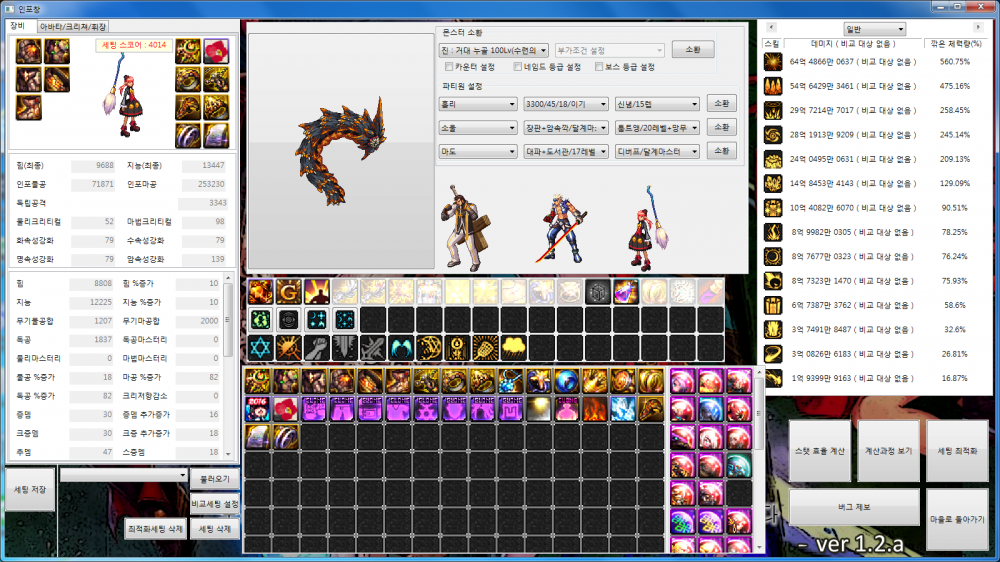The height and width of the screenshot is (562, 1000).
Task: Click 최적화세팅 삭제 button
Action: [x=156, y=529]
